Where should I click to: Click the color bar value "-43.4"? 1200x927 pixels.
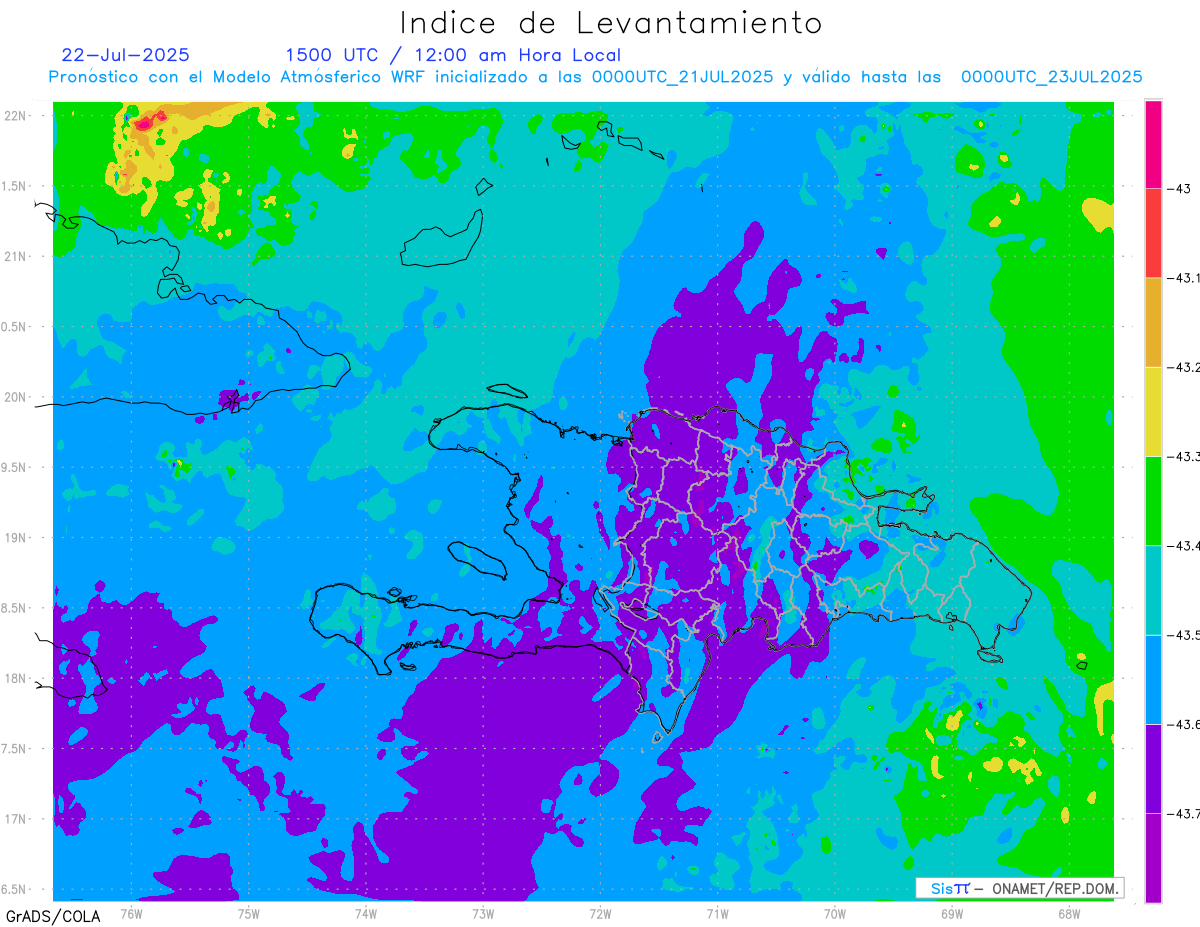[1183, 545]
